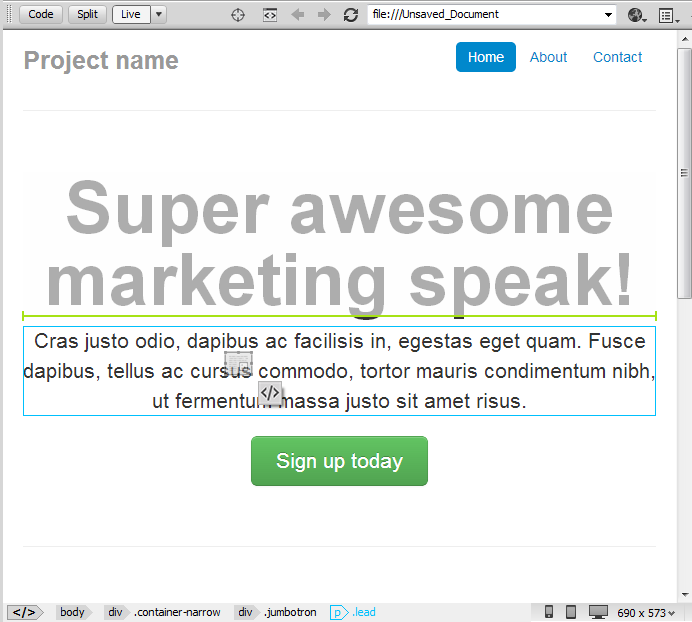Screen dimensions: 692x622
Task: Switch to Live view mode
Action: pos(131,15)
